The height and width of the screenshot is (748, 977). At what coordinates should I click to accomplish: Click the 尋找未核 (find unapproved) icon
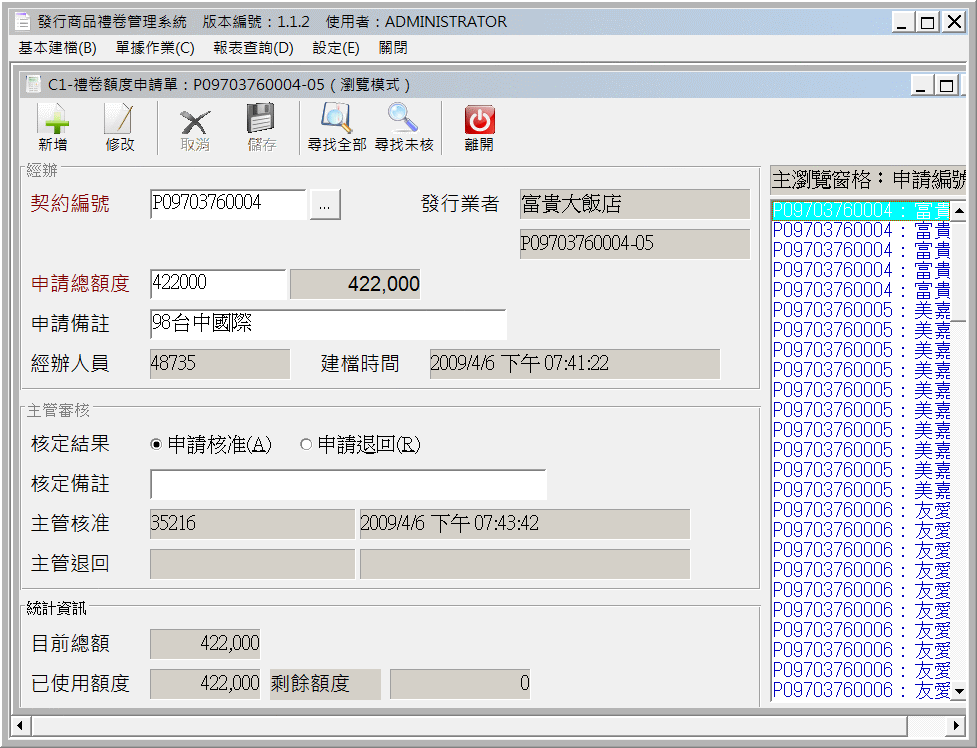[404, 128]
